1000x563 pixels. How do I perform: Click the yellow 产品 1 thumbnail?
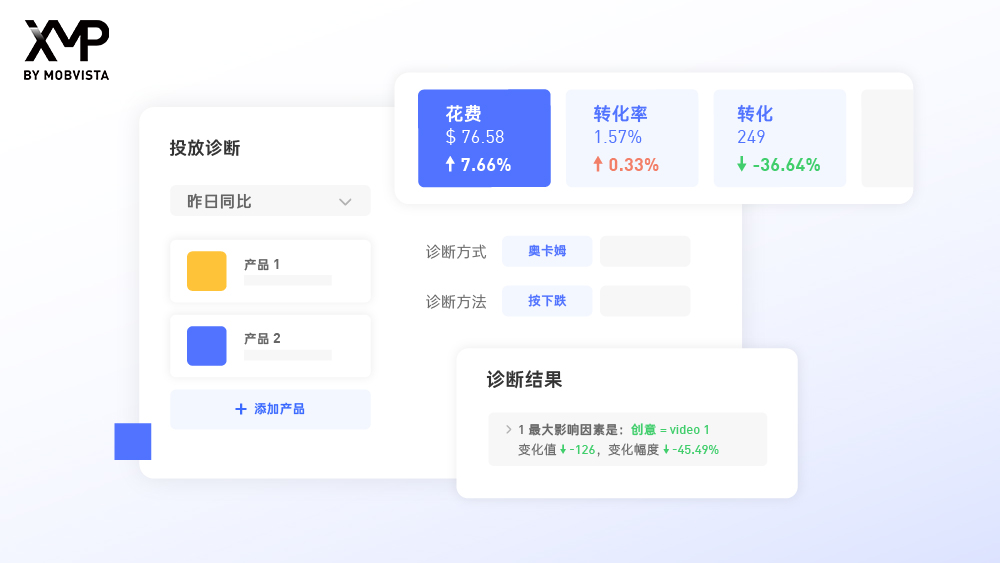(207, 271)
